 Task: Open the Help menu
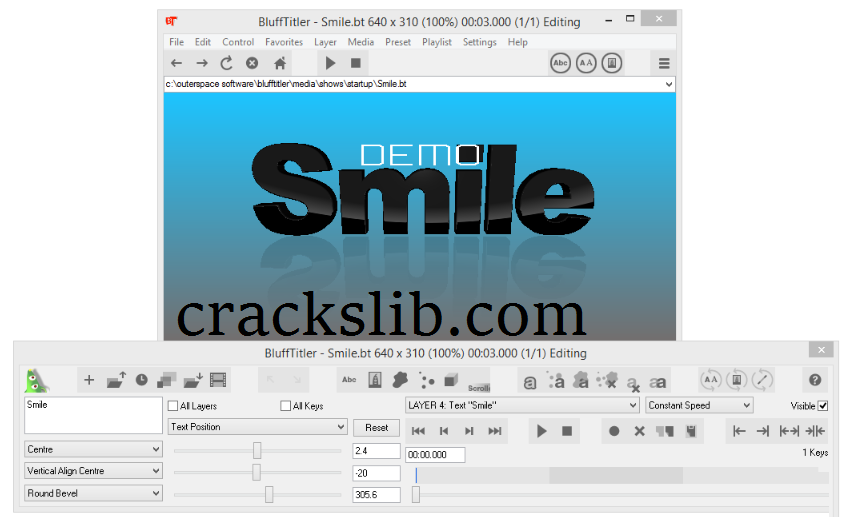518,42
